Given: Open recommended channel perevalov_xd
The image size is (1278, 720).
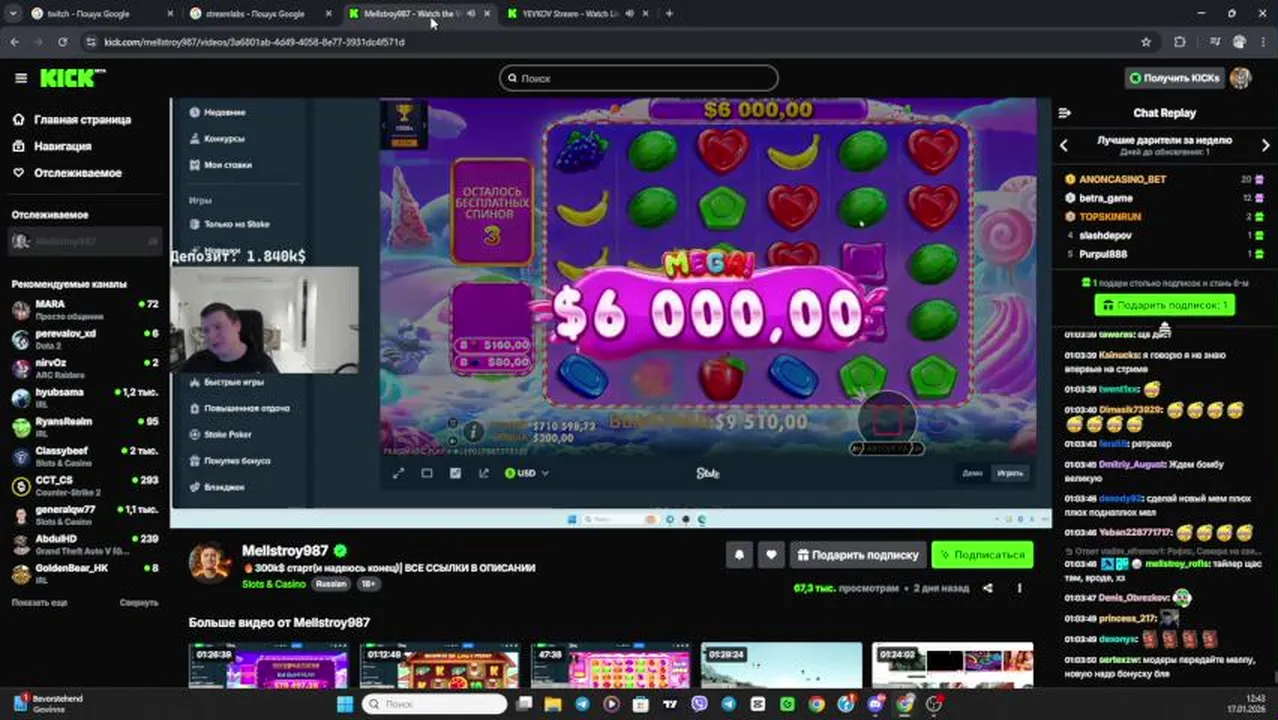Looking at the screenshot, I should click(84, 338).
